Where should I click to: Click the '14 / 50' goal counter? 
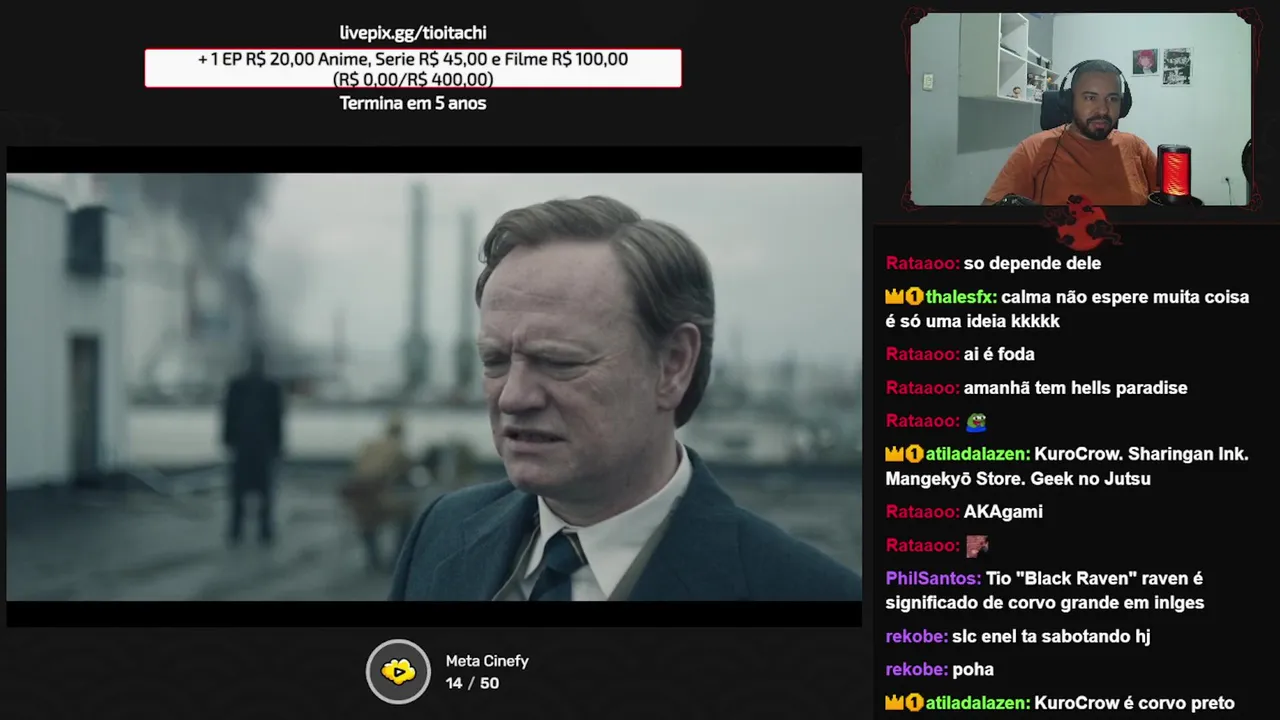tap(472, 683)
